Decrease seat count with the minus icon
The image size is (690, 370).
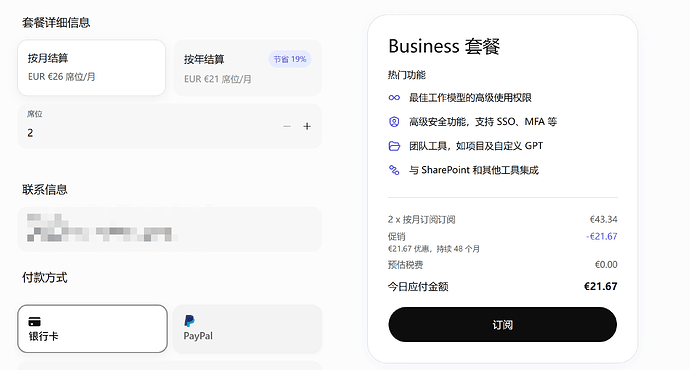287,127
